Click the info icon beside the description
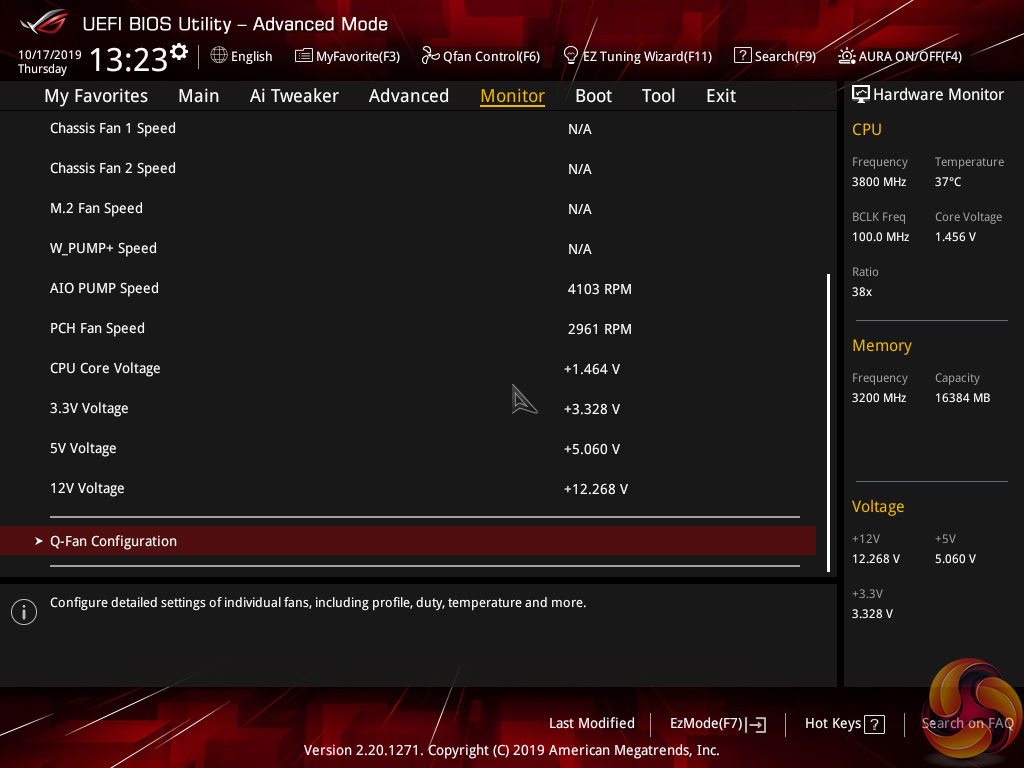The height and width of the screenshot is (768, 1024). coord(24,612)
